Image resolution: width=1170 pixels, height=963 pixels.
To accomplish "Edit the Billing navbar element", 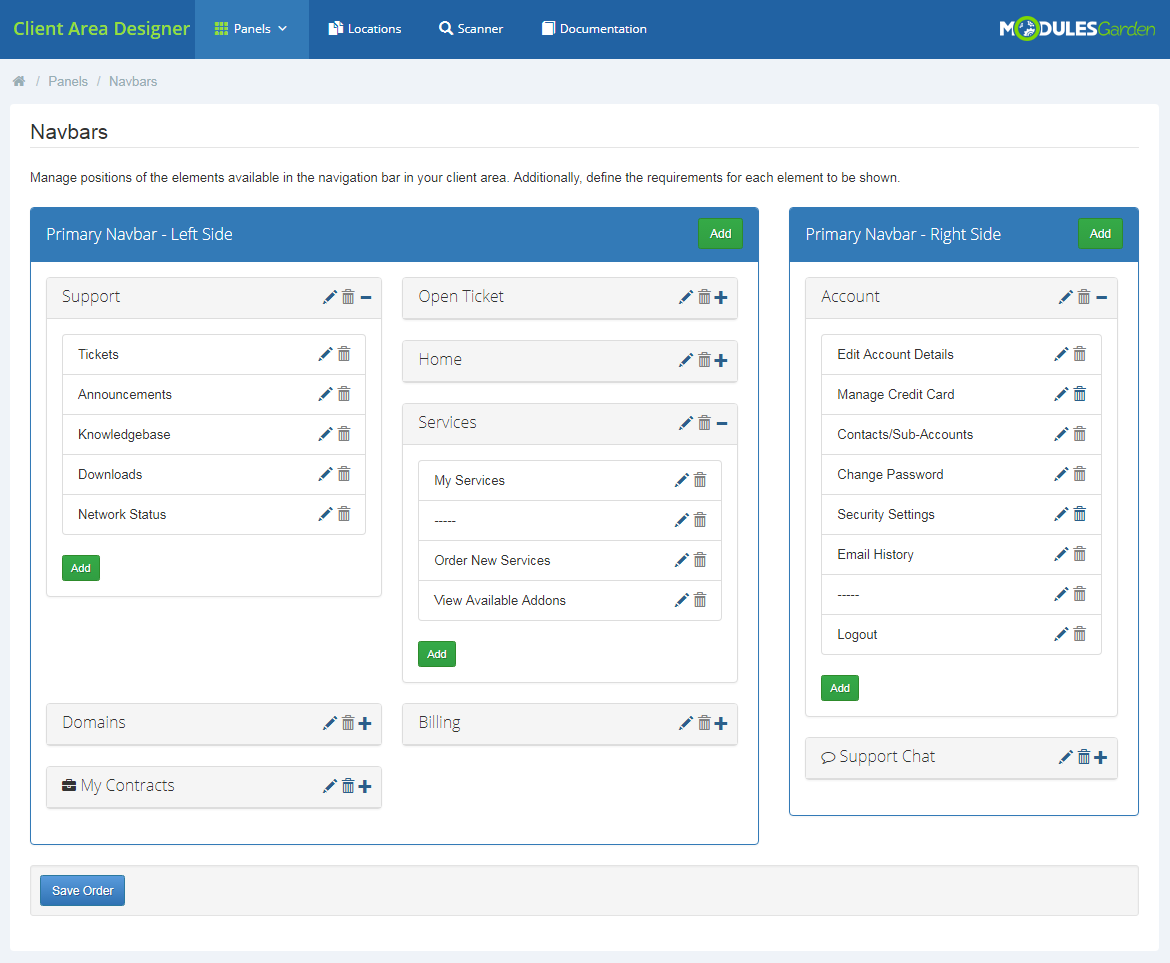I will [685, 723].
